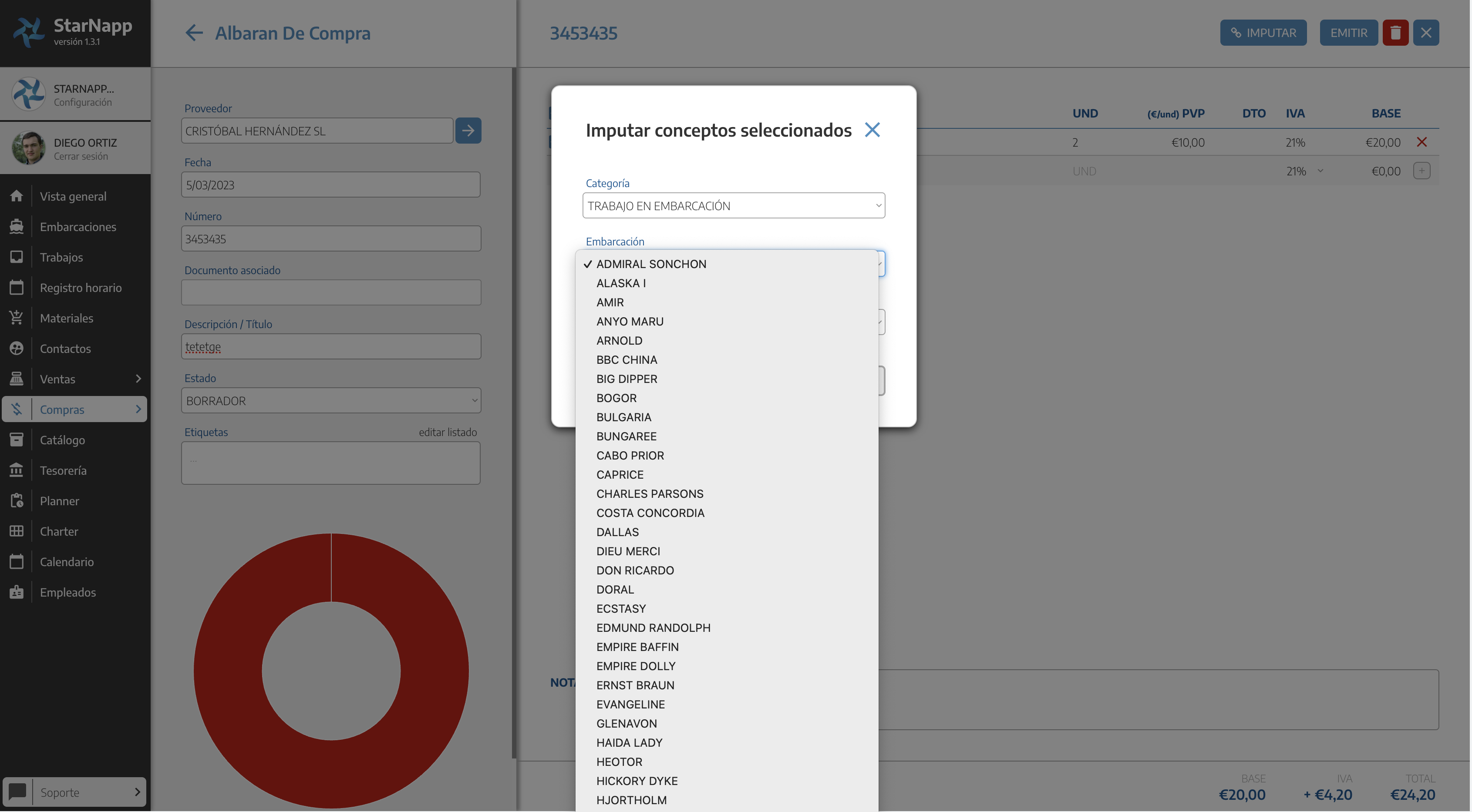
Task: Click the Tesorería bank icon
Action: tap(17, 470)
